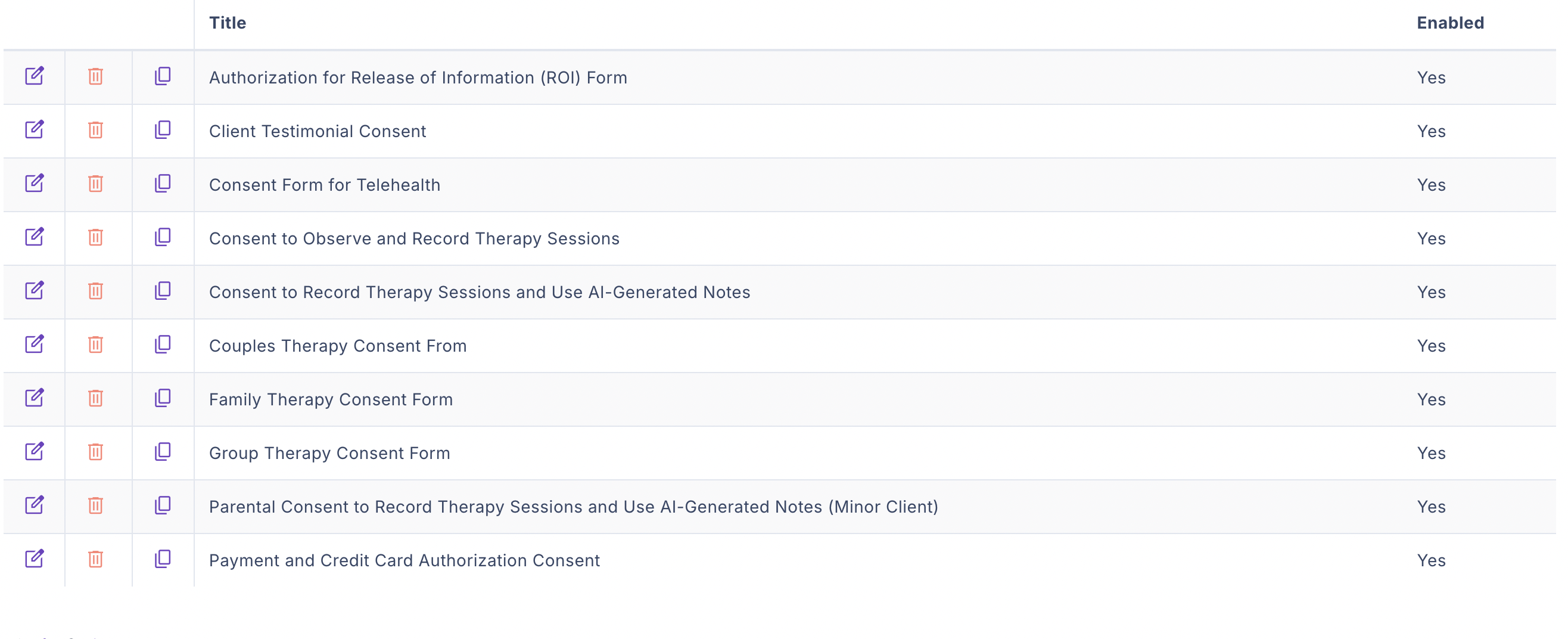
Task: Click Yes in the Client Testimonial Consent row
Action: pos(1431,132)
